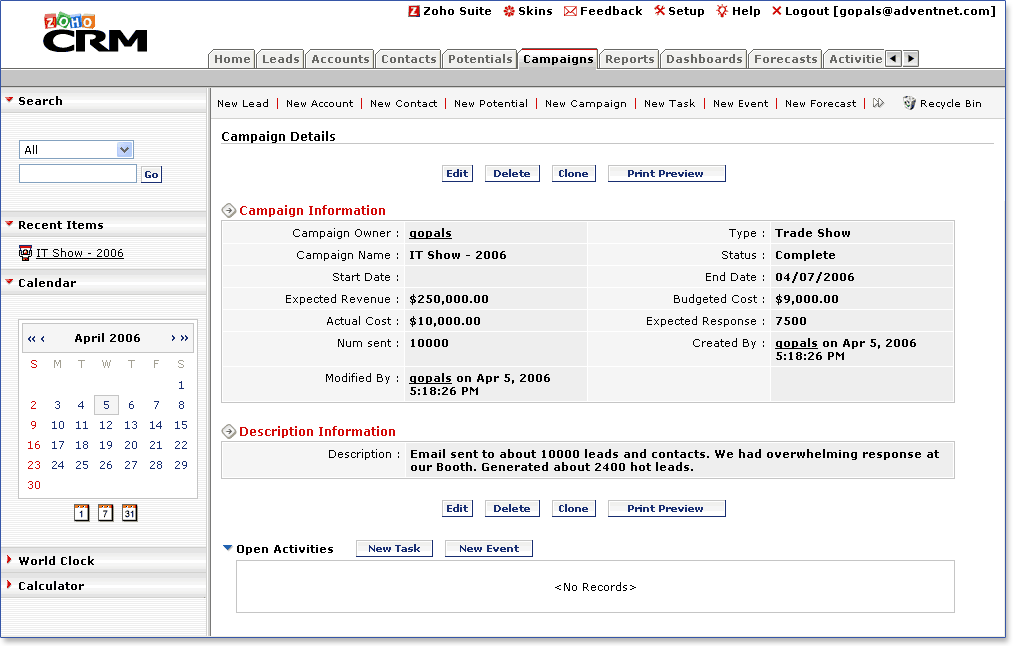
Task: Open the Potentials tab
Action: (480, 59)
